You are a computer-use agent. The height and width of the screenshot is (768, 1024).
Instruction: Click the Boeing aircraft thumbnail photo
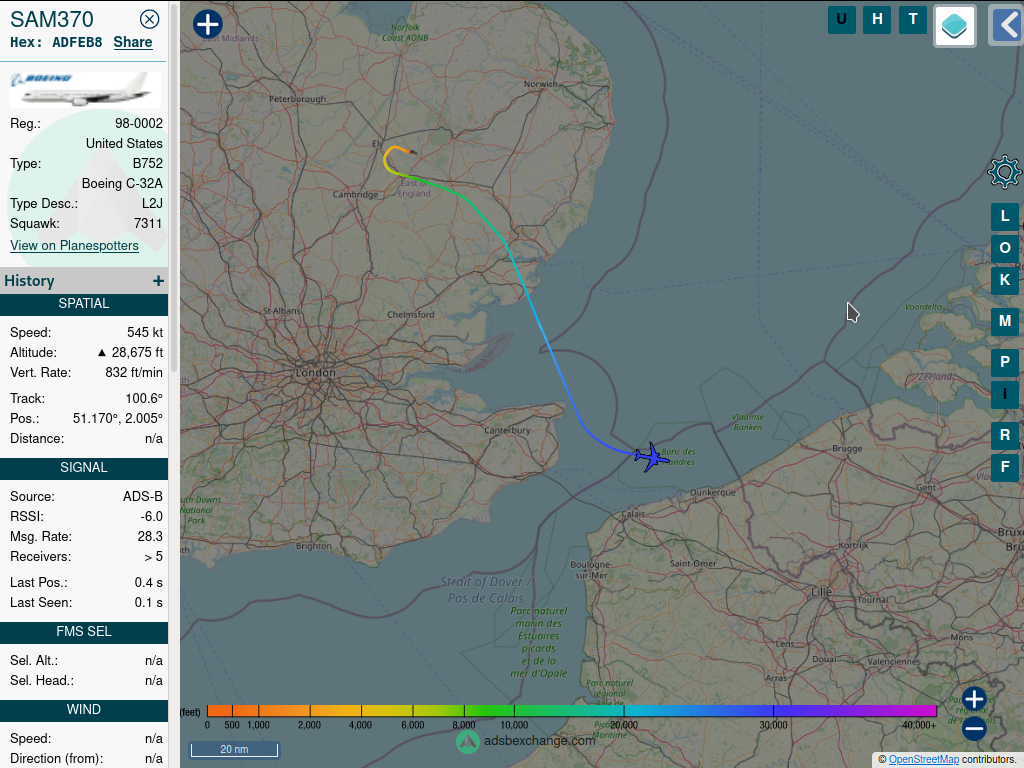point(85,89)
